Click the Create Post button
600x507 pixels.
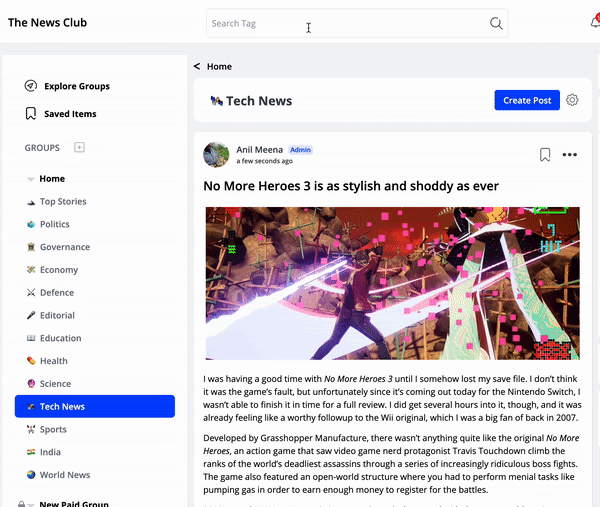pyautogui.click(x=527, y=100)
